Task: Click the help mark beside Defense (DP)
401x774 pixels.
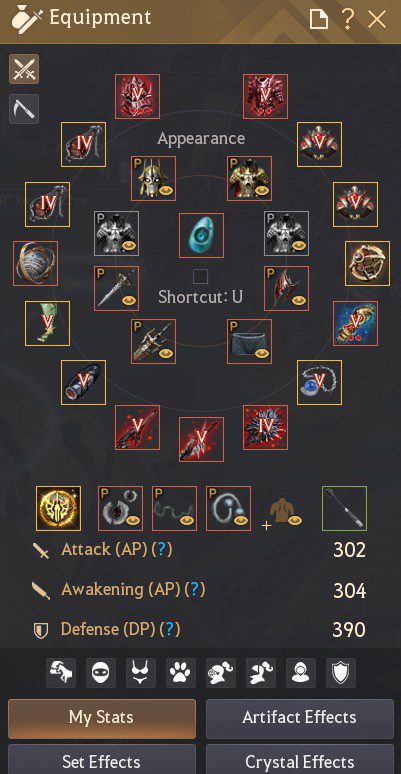Action: [170, 629]
